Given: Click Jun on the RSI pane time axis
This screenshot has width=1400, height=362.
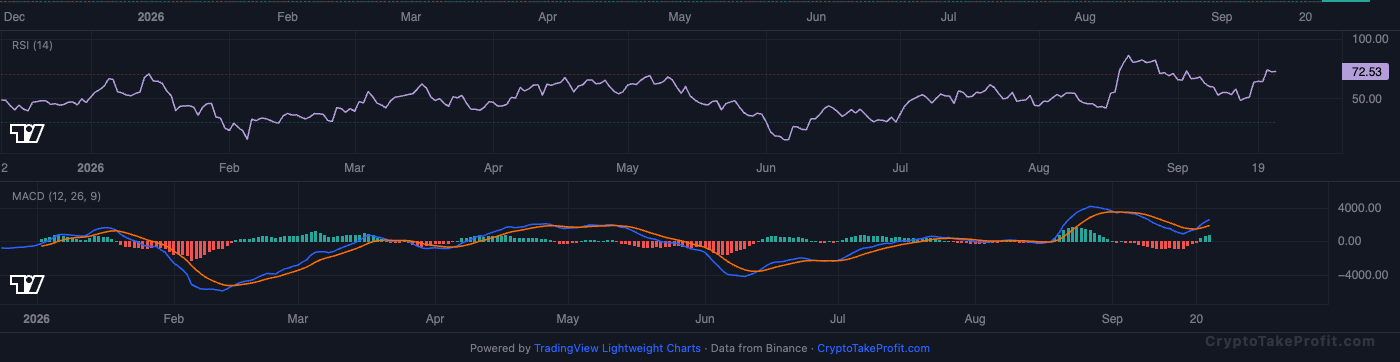Looking at the screenshot, I should coord(767,168).
